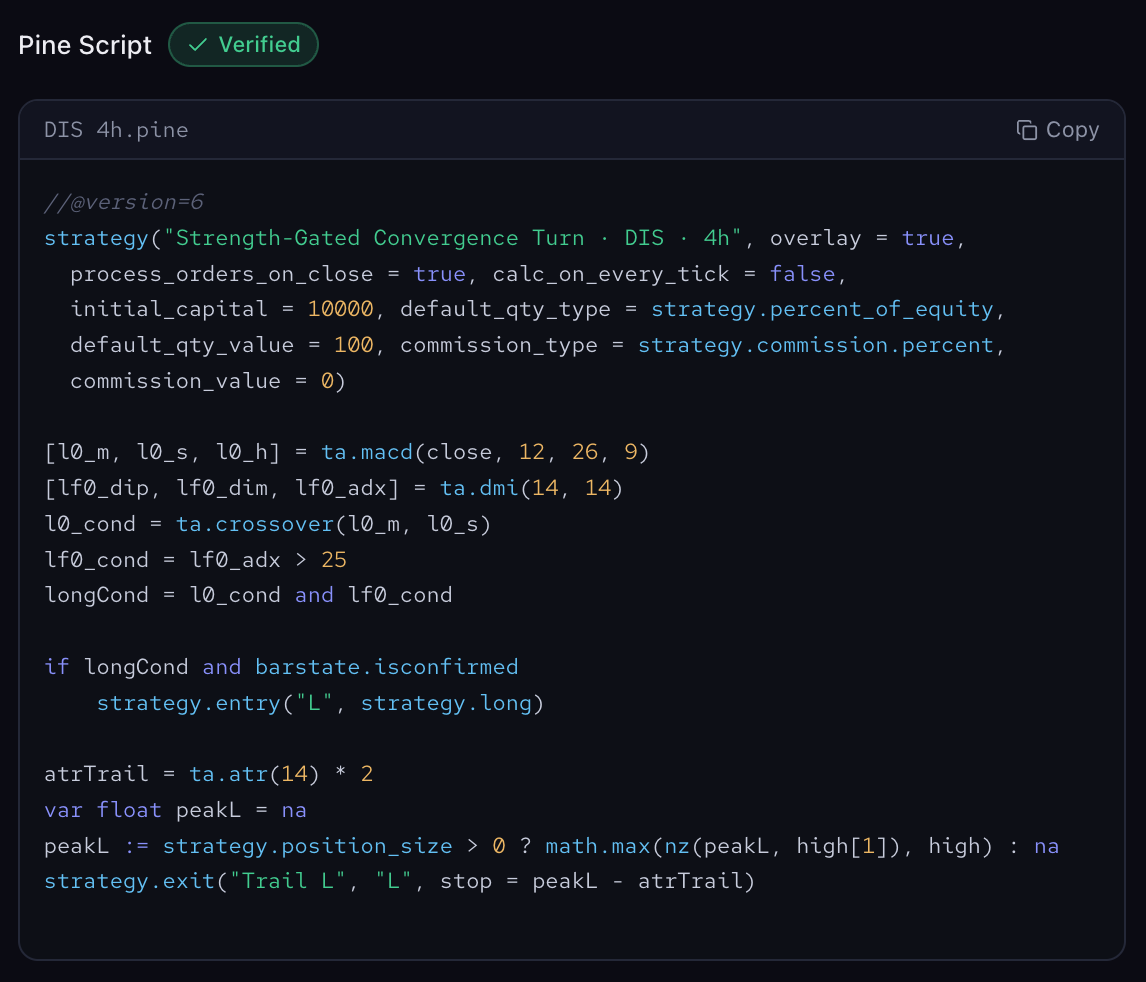Click the ta.macd function call

(485, 452)
